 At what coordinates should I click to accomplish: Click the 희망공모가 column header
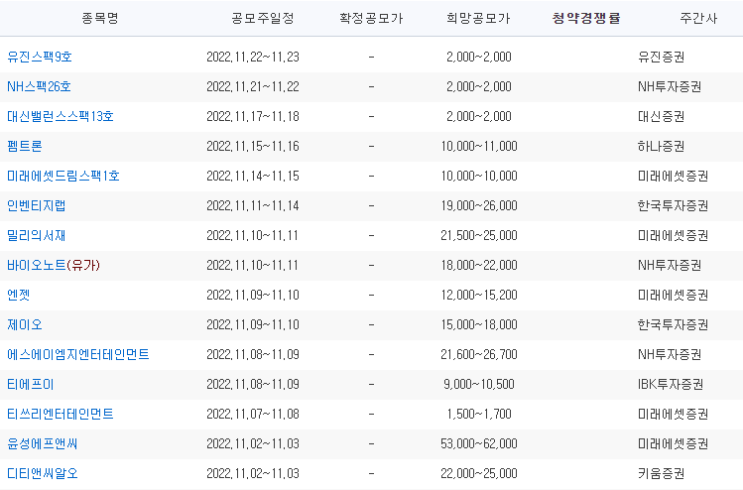(x=478, y=18)
